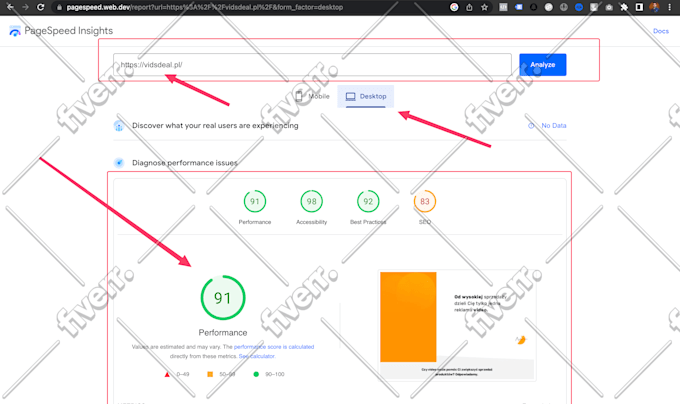Open the Chrome profile avatar
The height and width of the screenshot is (404, 680).
pos(654,7)
